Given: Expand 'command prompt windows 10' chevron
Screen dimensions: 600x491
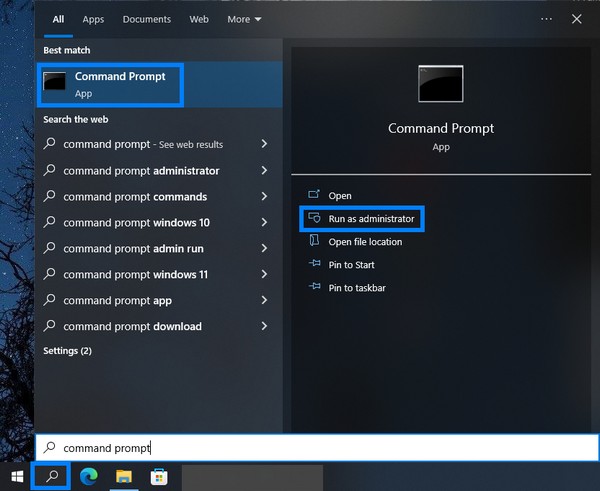Looking at the screenshot, I should tap(264, 222).
